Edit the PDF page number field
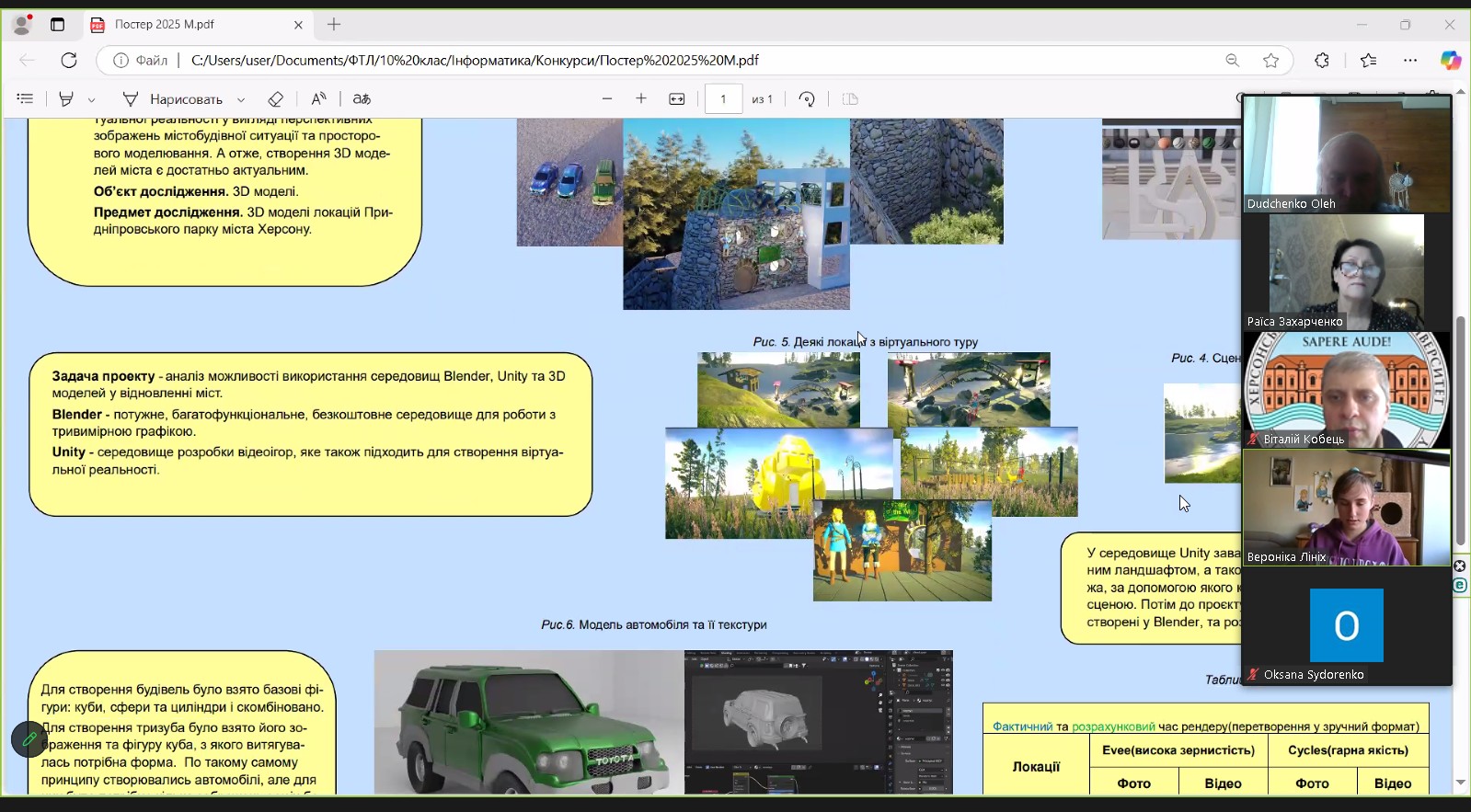Screen dimensions: 1471x812 (x=723, y=98)
